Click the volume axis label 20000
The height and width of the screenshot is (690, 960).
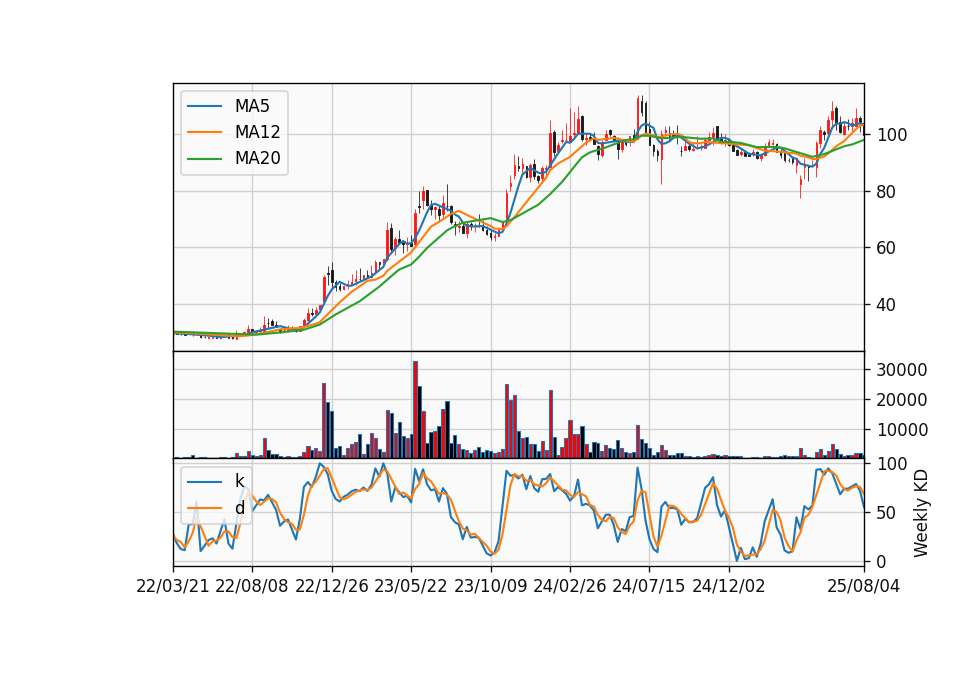pyautogui.click(x=902, y=400)
